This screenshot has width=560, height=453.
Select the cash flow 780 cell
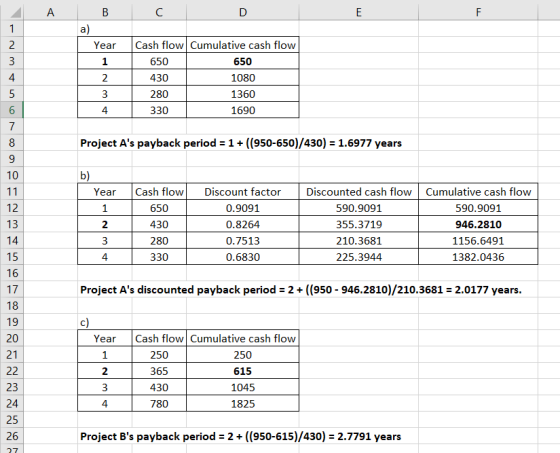(x=159, y=404)
